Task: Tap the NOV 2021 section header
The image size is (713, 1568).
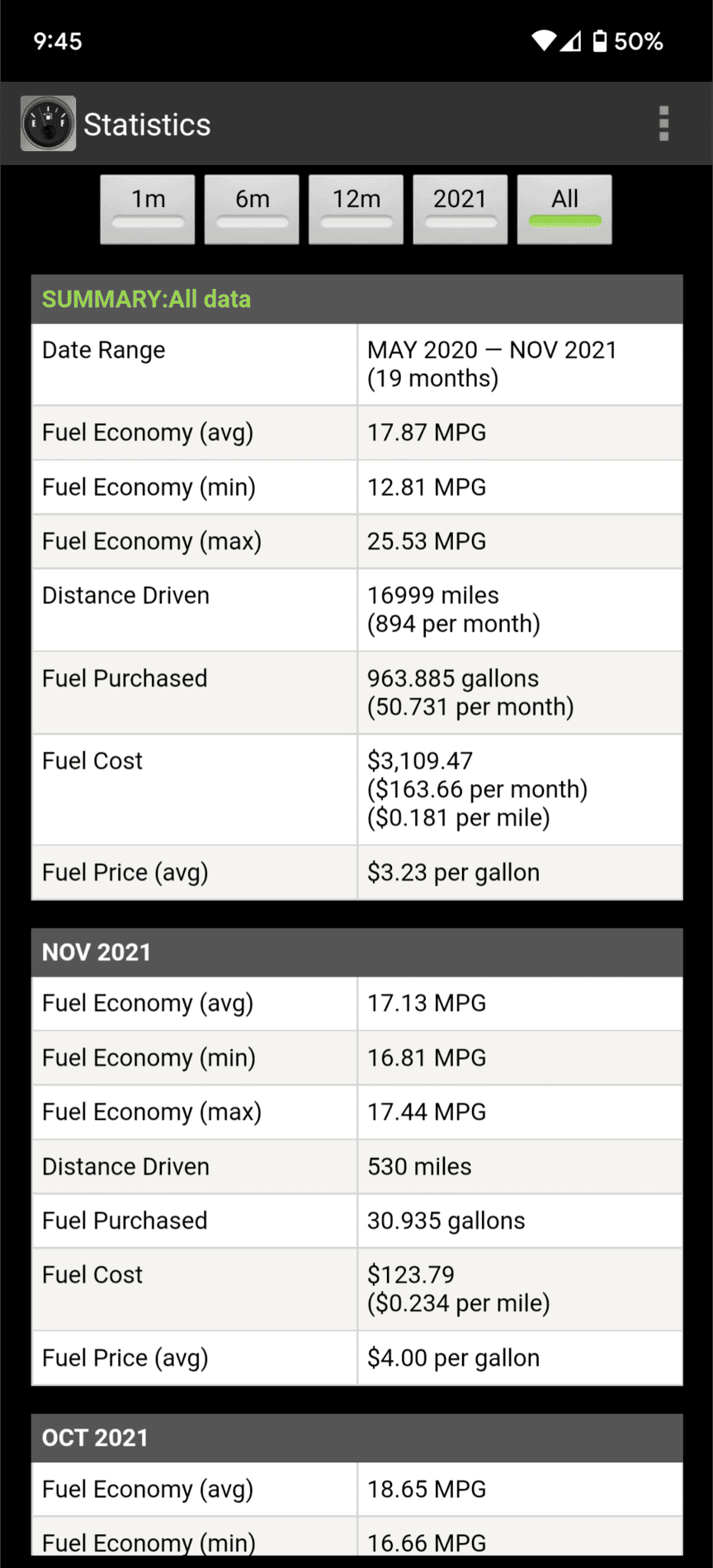Action: [356, 952]
